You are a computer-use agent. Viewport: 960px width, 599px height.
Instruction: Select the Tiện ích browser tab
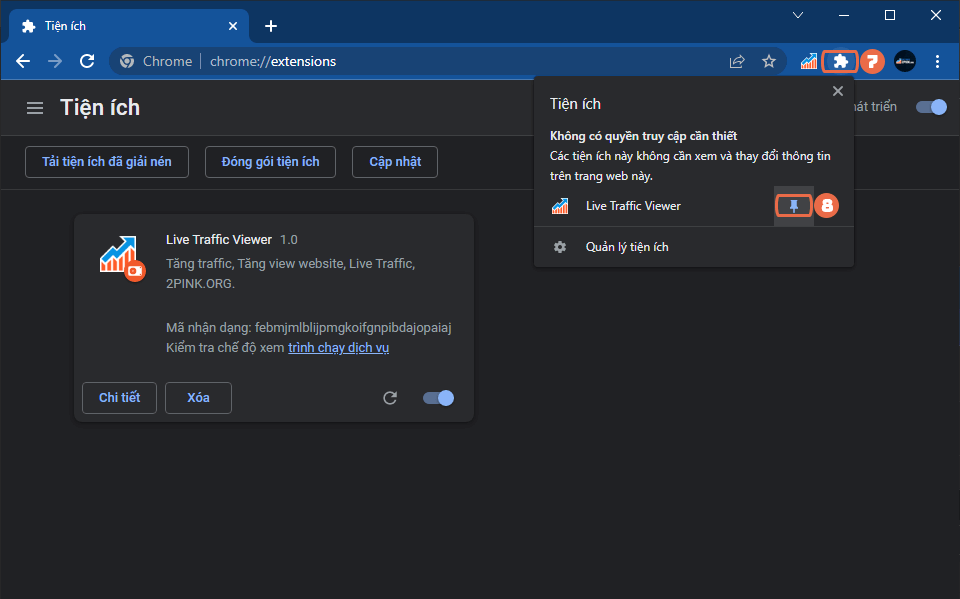129,26
